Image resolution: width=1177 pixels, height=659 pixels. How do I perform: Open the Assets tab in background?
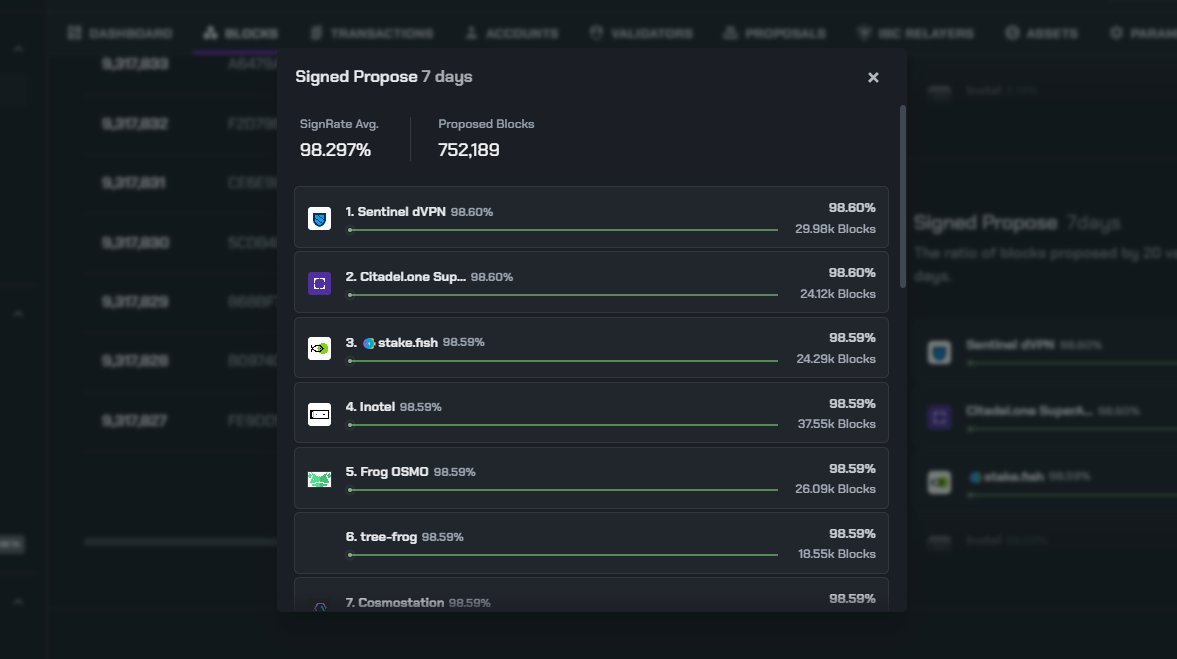(1041, 33)
